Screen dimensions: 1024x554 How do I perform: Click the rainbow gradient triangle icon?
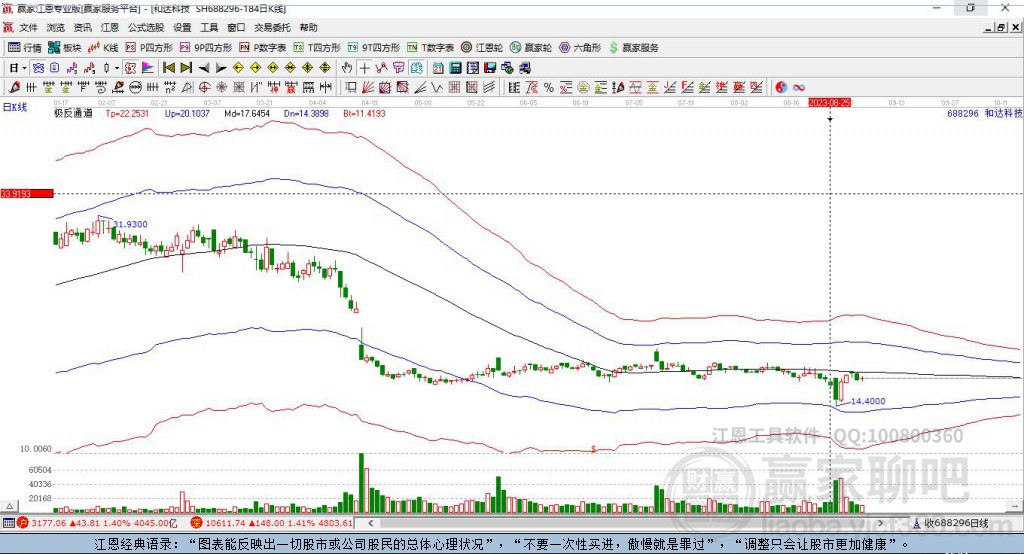pos(148,68)
